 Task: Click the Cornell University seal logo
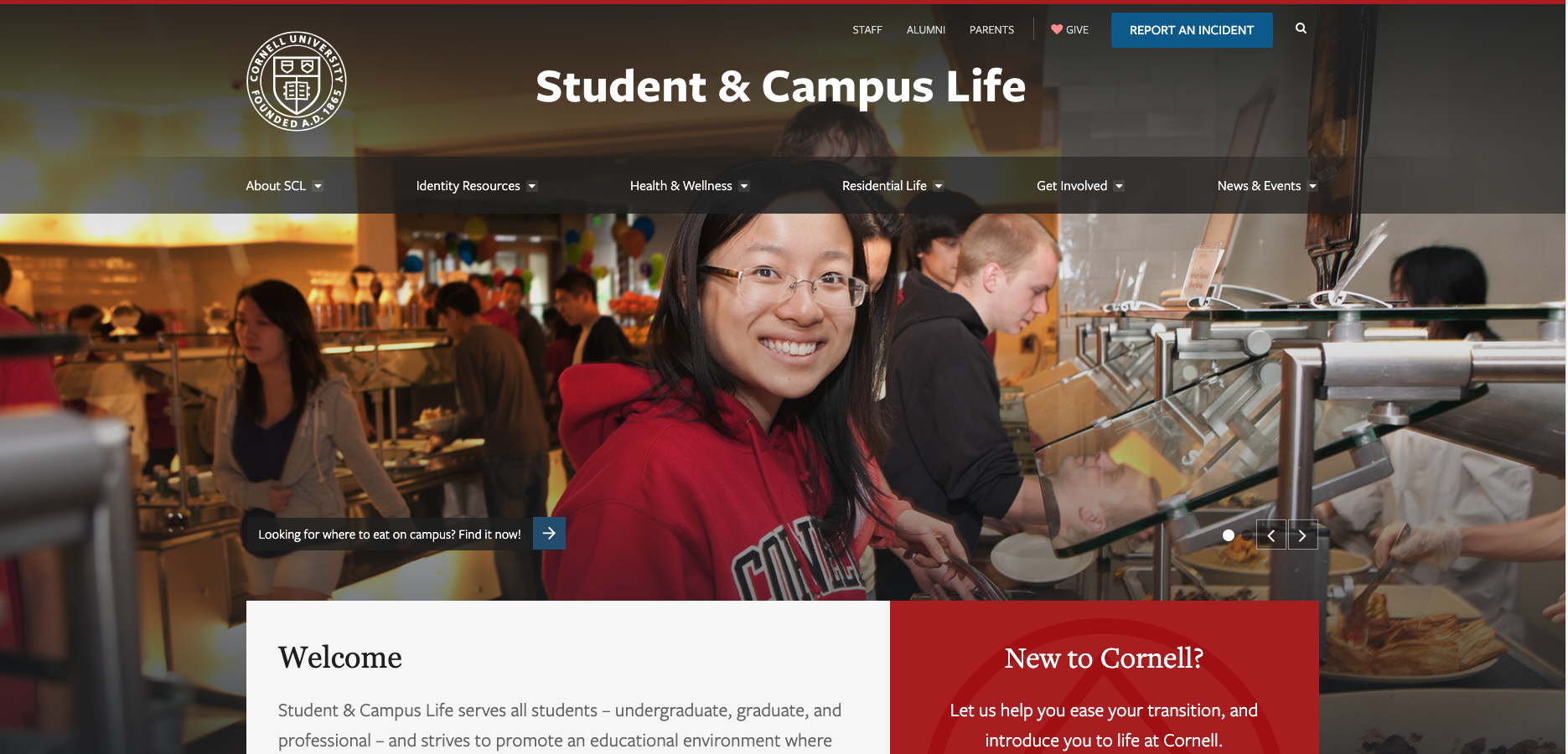297,81
